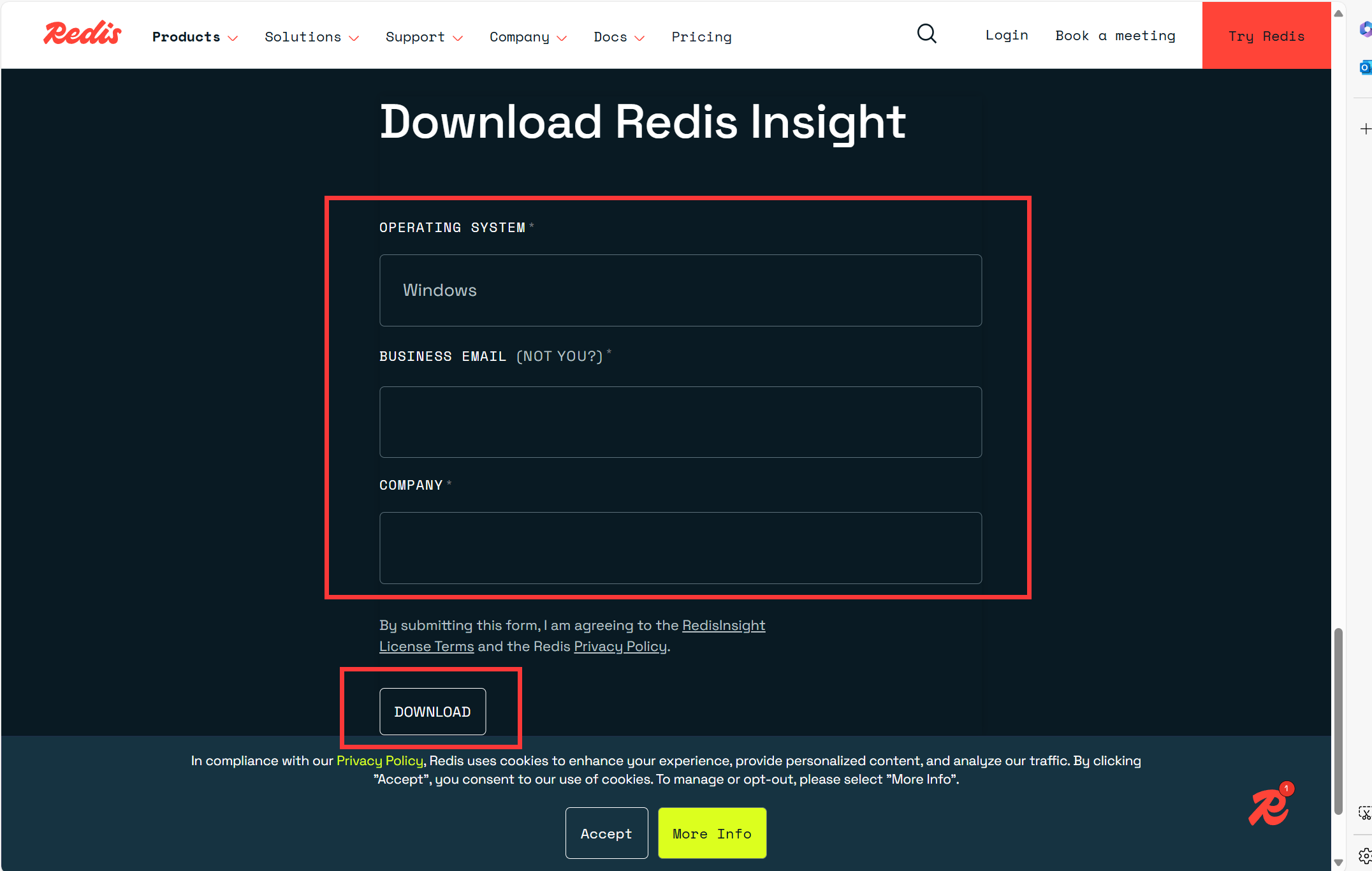Click the page vertical scrollbar thumb

(x=1338, y=721)
